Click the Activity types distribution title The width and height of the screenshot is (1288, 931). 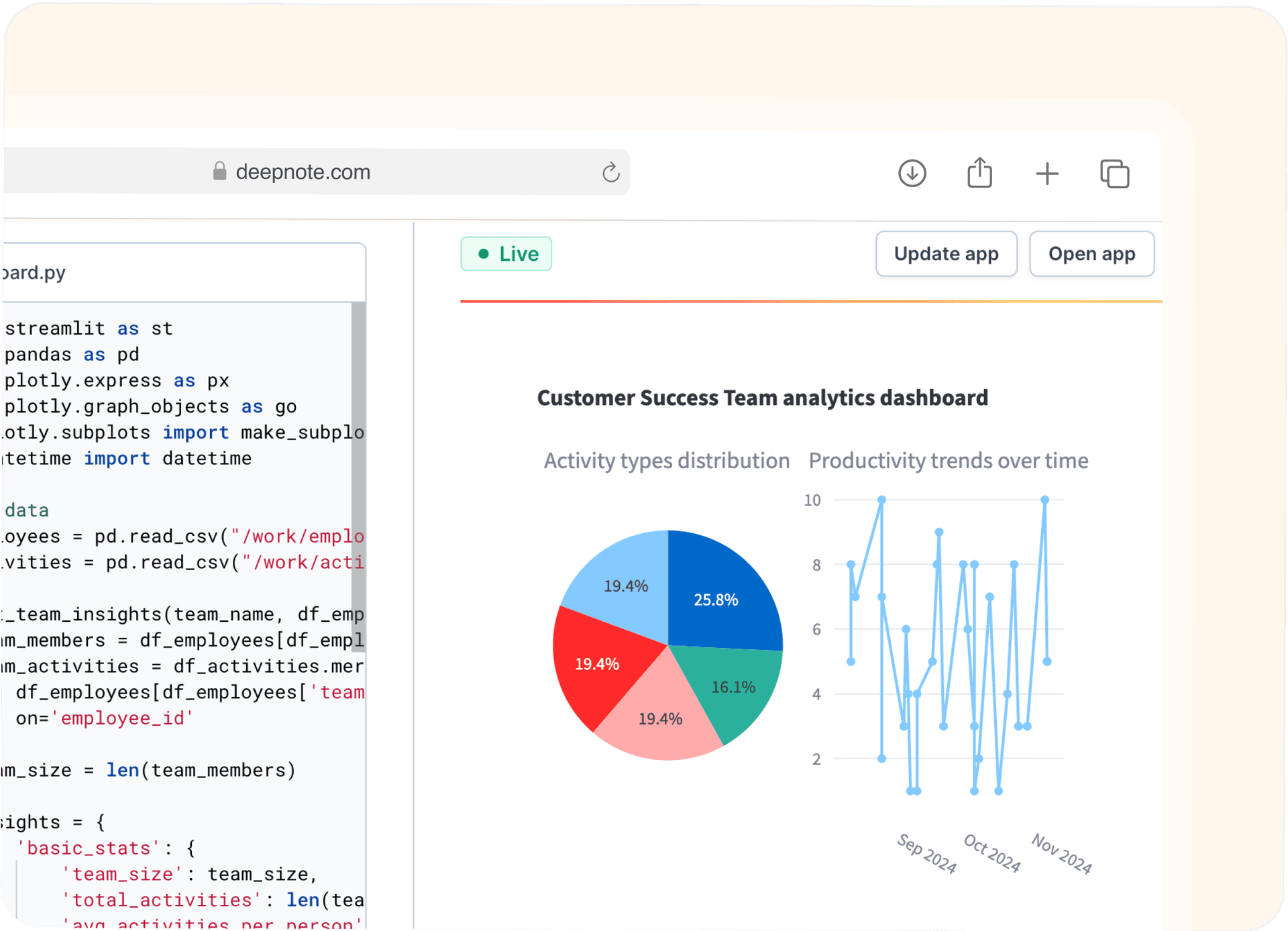(666, 461)
